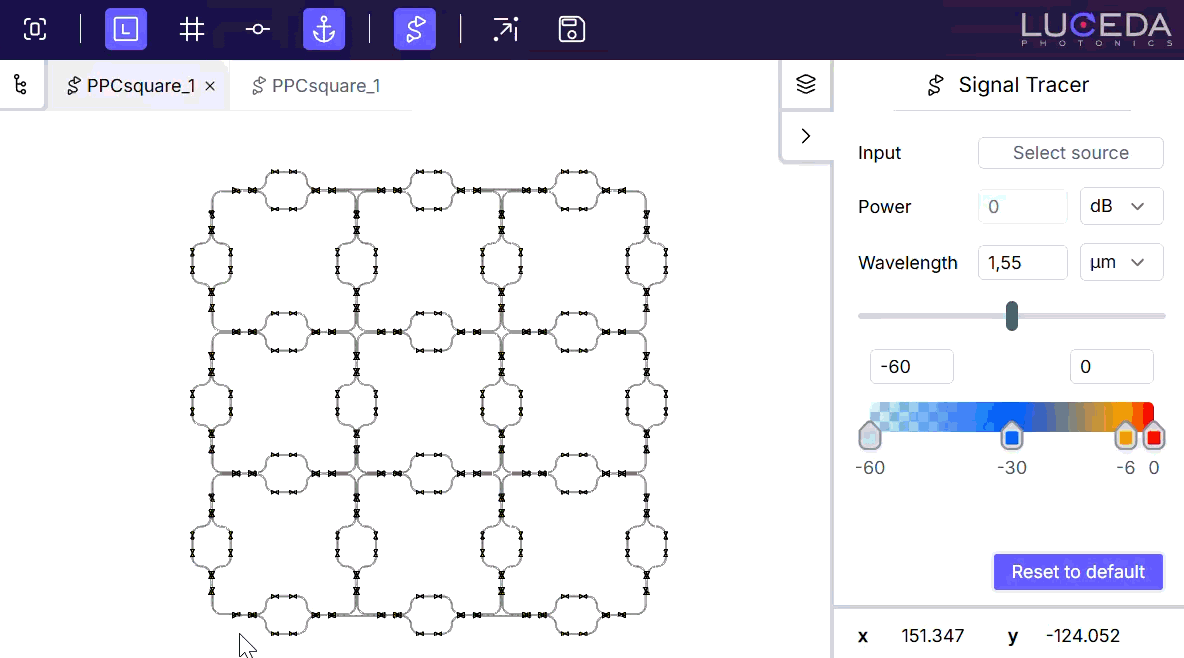Toggle the labels display button

coord(125,29)
